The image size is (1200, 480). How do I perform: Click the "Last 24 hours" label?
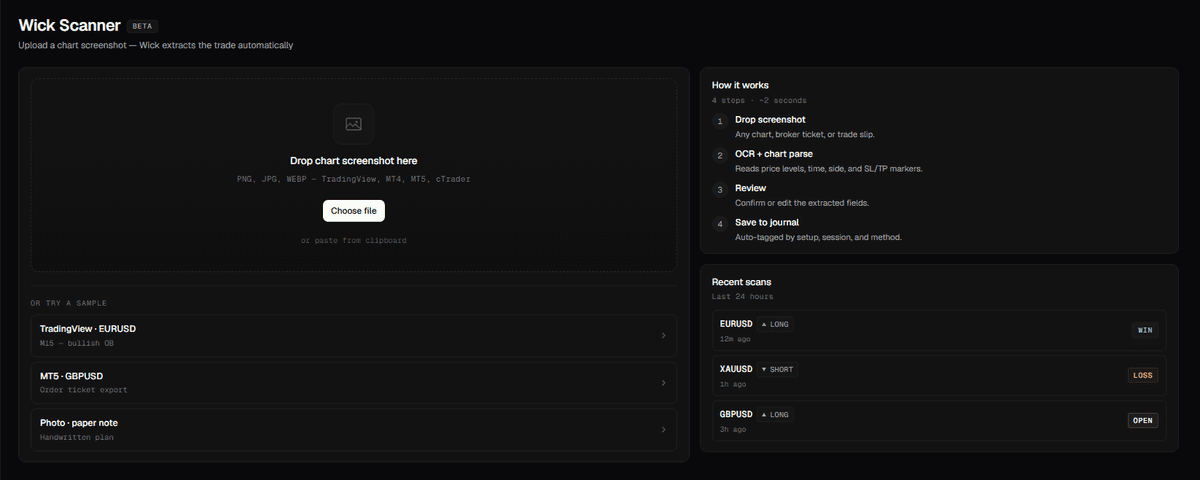[742, 296]
